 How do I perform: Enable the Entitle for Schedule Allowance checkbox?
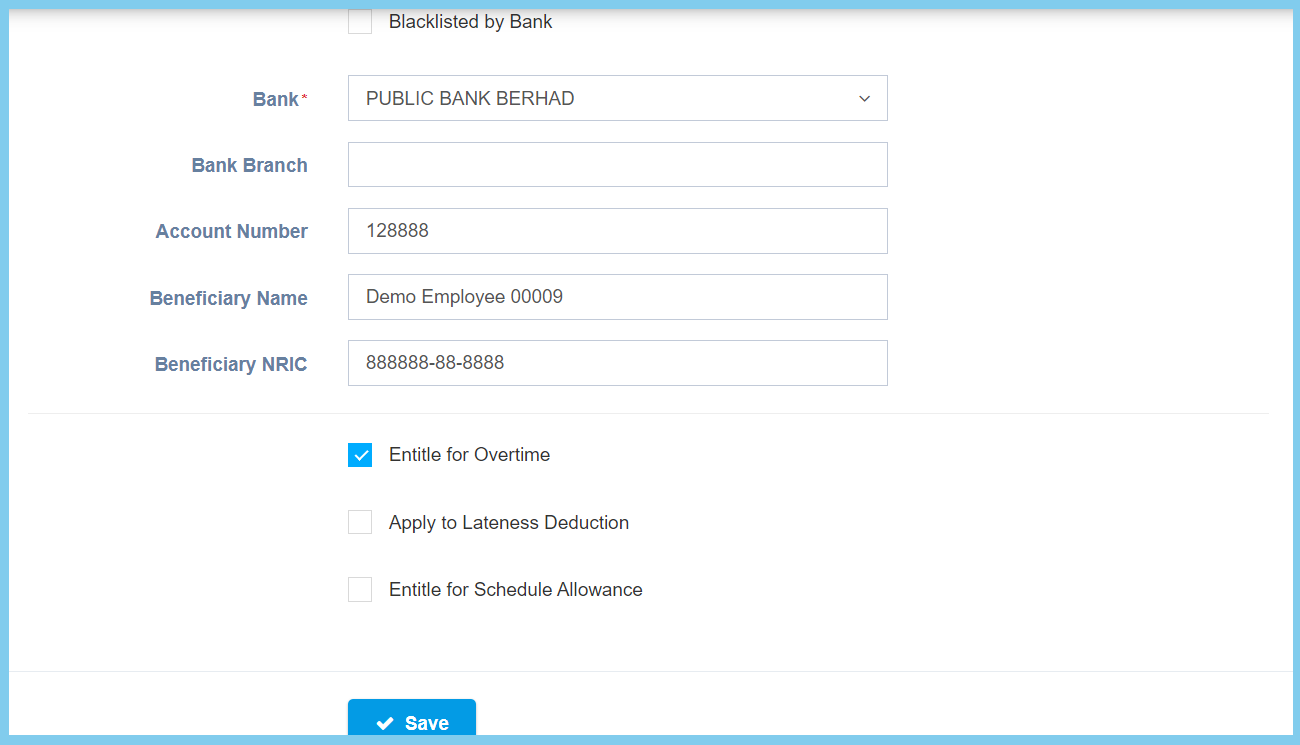(360, 590)
